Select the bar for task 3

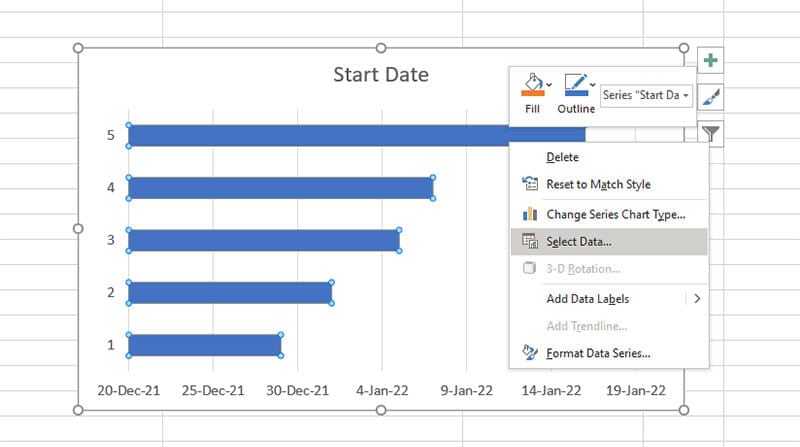pos(264,240)
